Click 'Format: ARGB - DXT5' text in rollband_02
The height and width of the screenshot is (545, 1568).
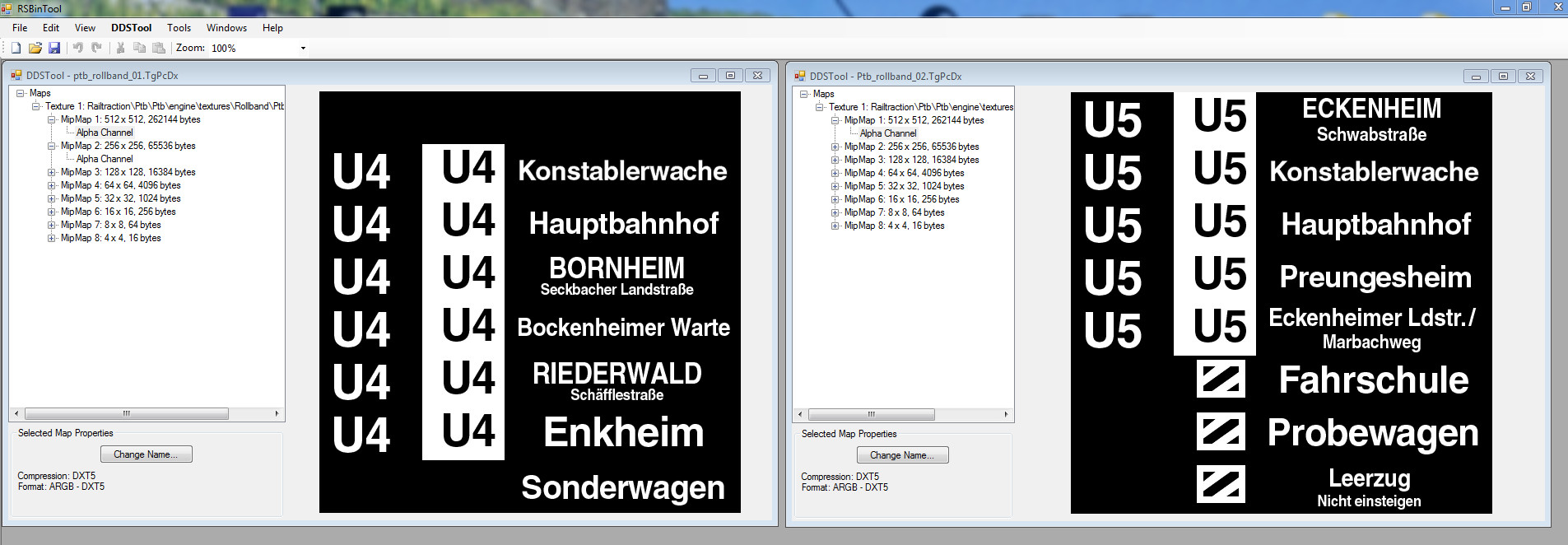point(844,487)
